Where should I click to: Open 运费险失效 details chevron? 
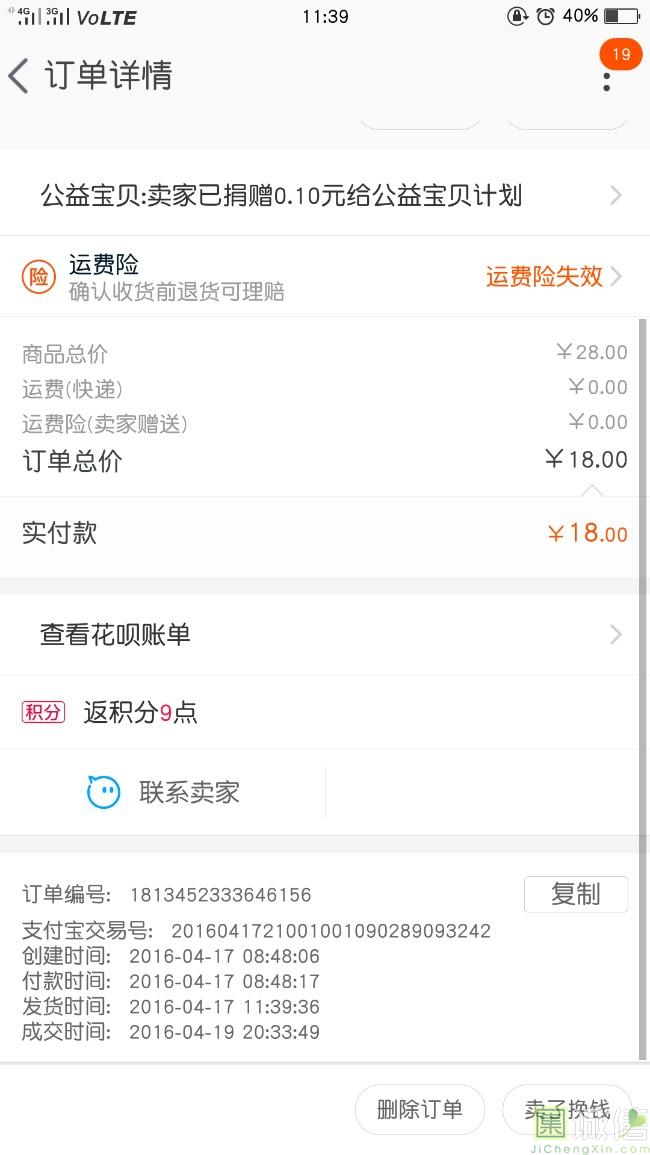point(616,277)
